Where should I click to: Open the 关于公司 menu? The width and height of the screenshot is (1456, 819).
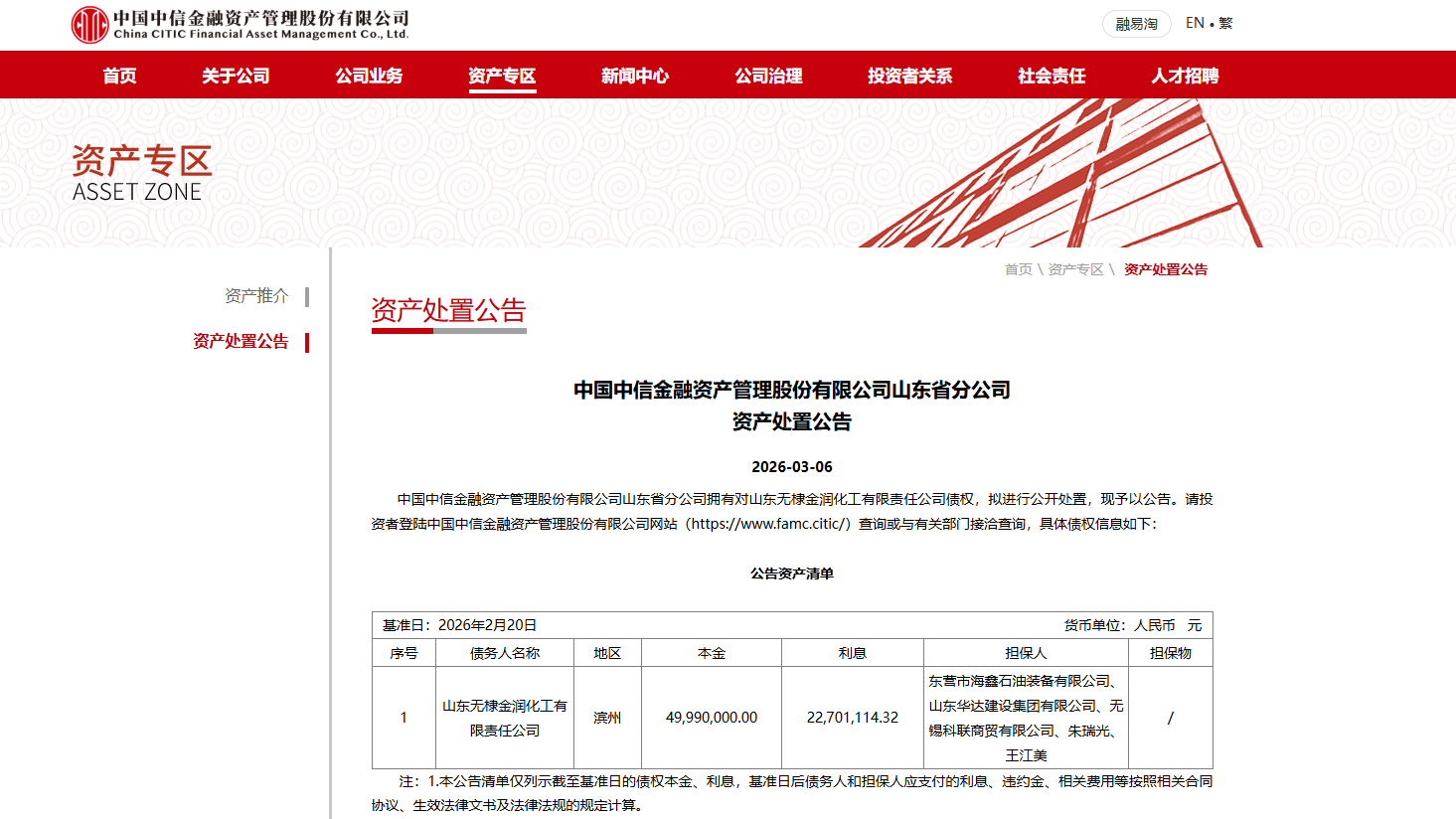[236, 76]
